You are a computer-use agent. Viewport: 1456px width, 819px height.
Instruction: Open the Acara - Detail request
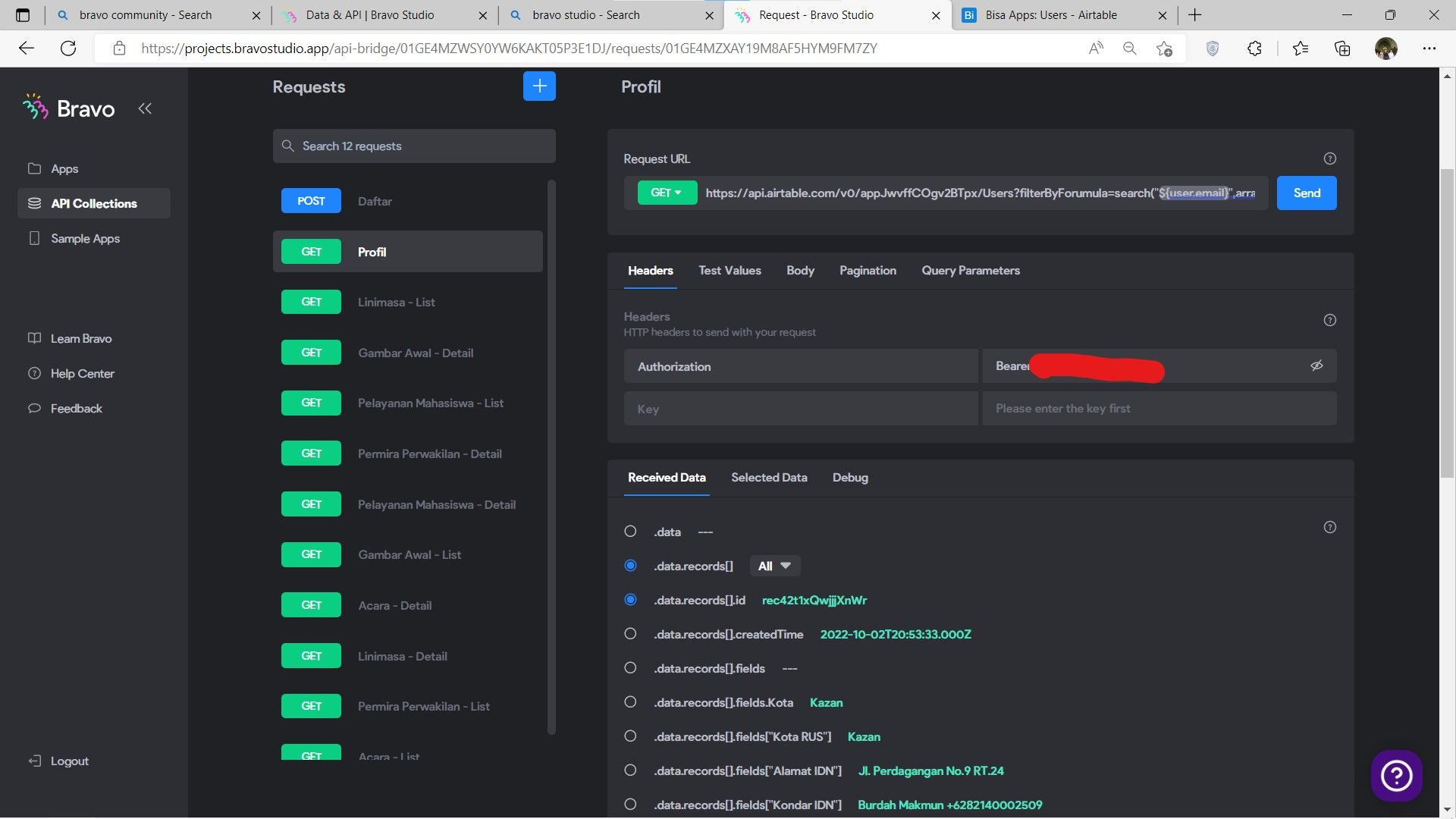coord(408,605)
